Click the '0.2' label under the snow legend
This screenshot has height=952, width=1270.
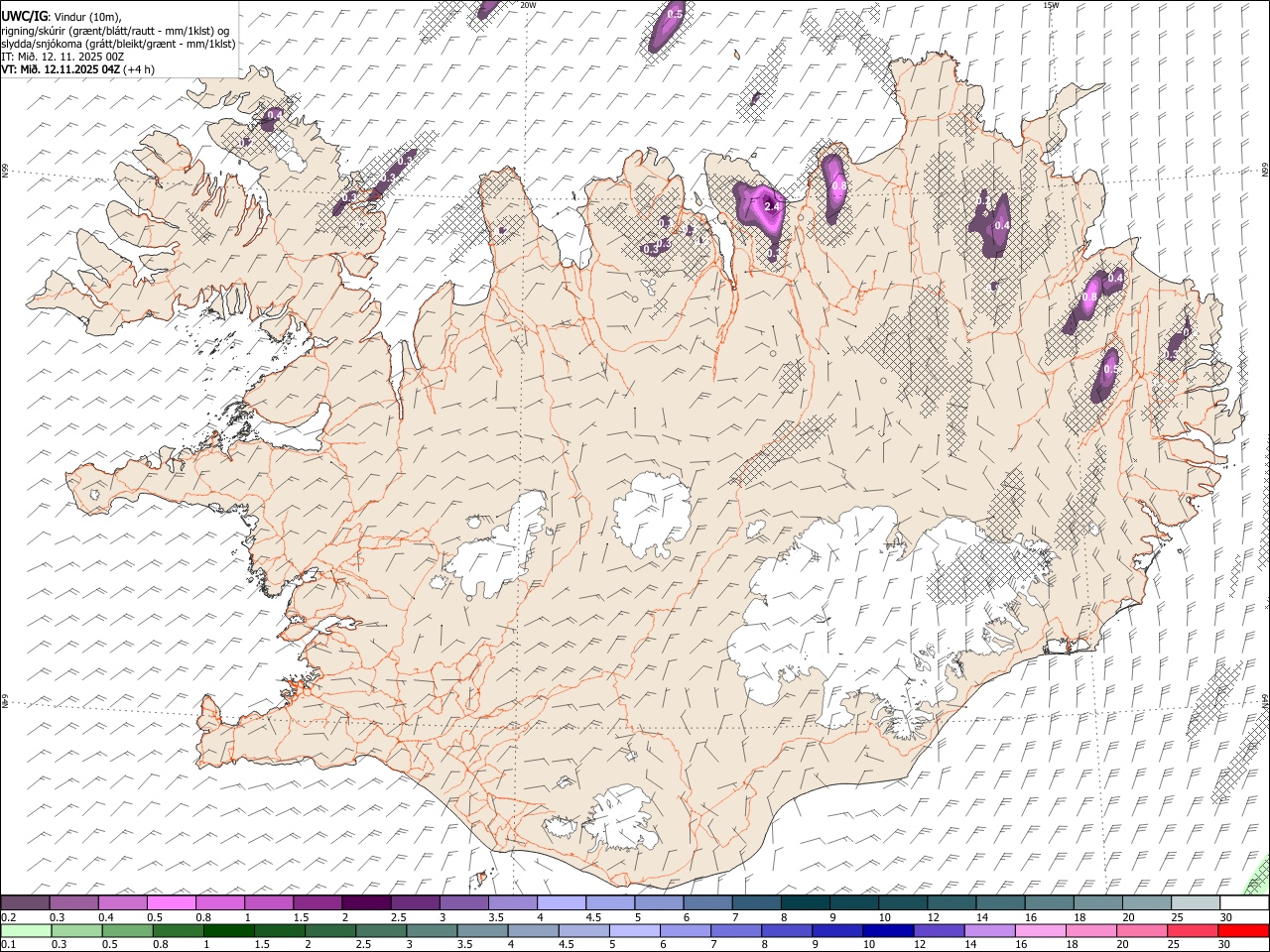(x=9, y=917)
